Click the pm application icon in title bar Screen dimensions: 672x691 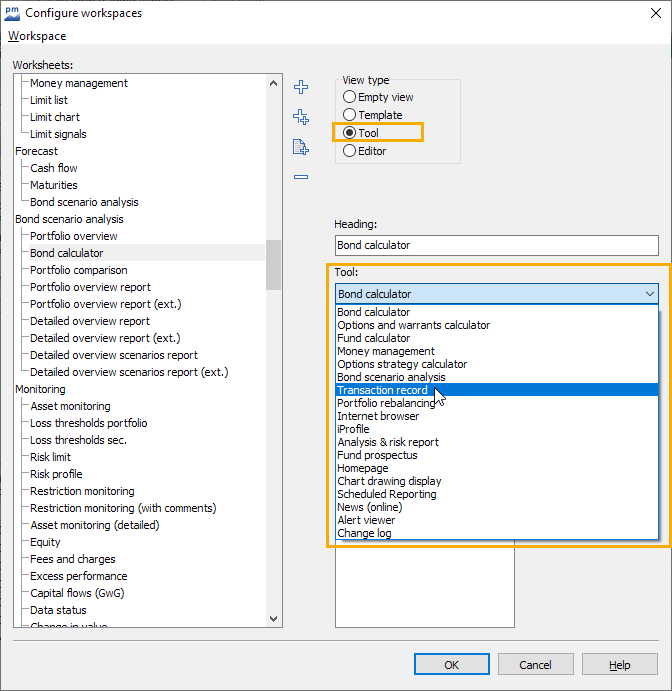(x=12, y=13)
